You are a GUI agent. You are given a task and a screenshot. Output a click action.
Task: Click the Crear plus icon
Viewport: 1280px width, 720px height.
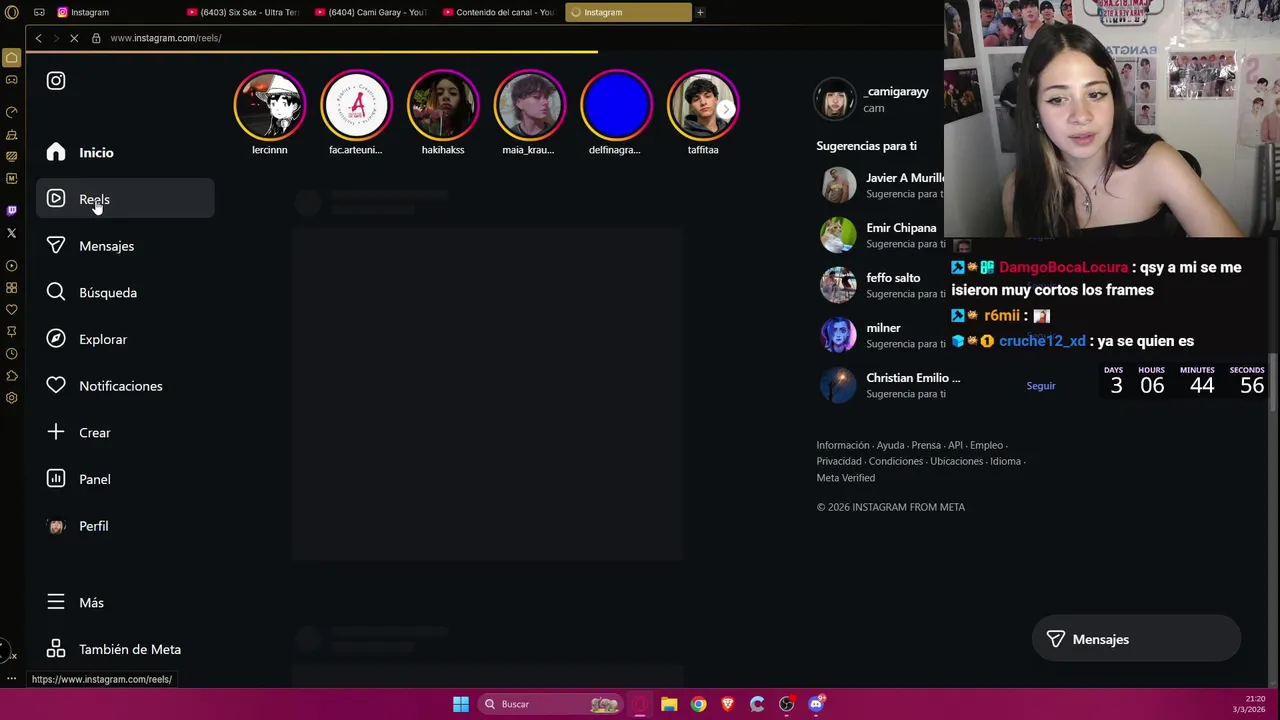[x=56, y=432]
